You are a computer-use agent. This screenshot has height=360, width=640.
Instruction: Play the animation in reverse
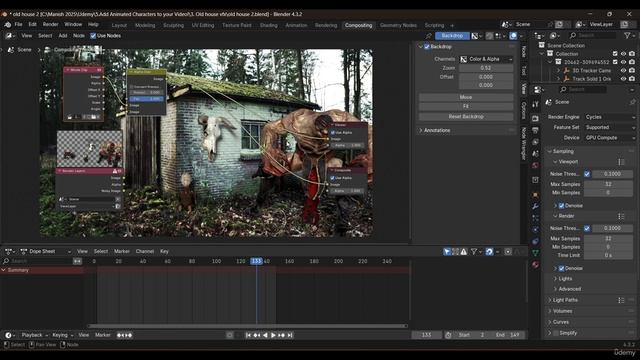265,335
